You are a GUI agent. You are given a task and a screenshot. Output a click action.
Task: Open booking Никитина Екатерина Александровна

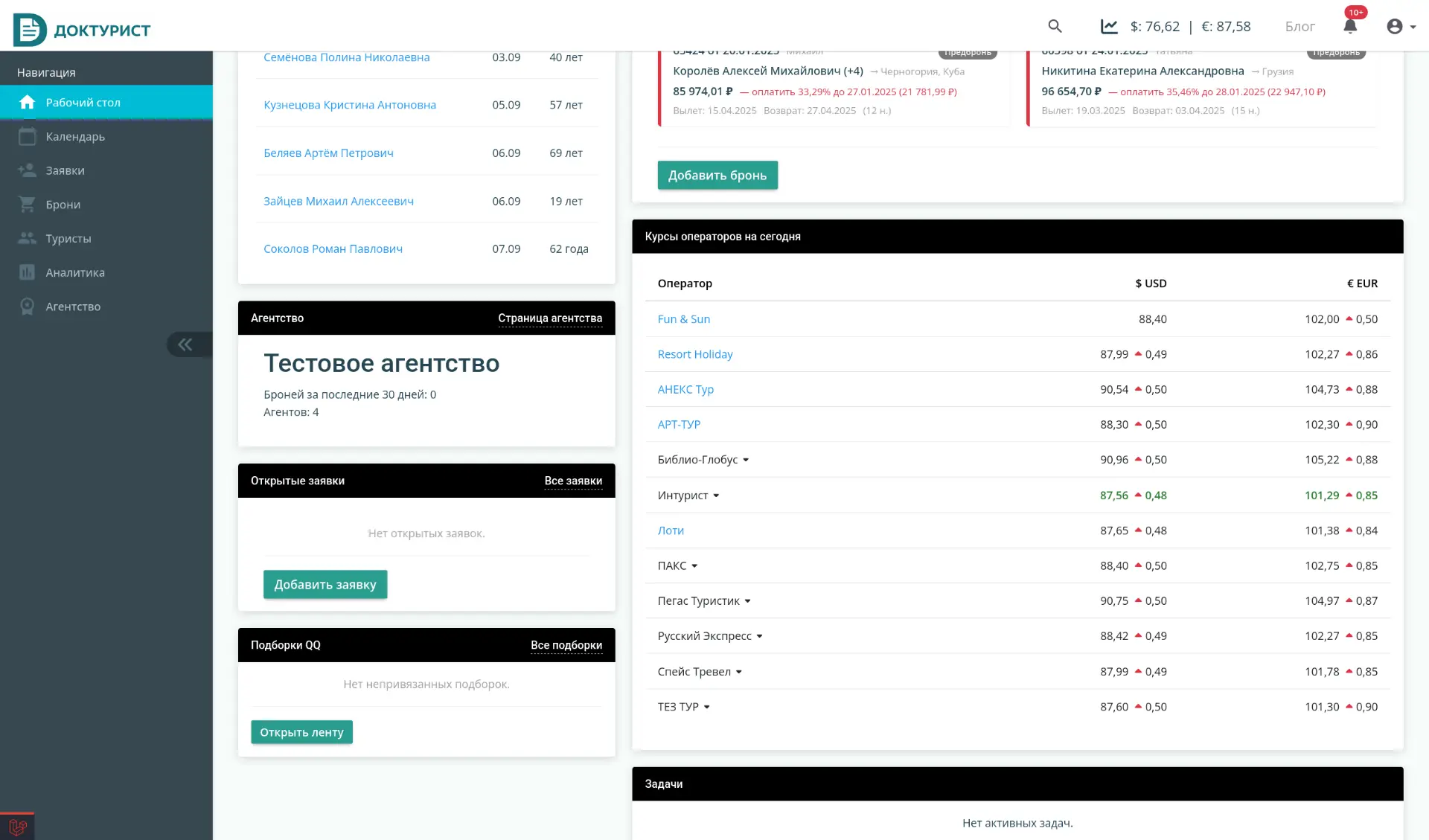point(1142,71)
